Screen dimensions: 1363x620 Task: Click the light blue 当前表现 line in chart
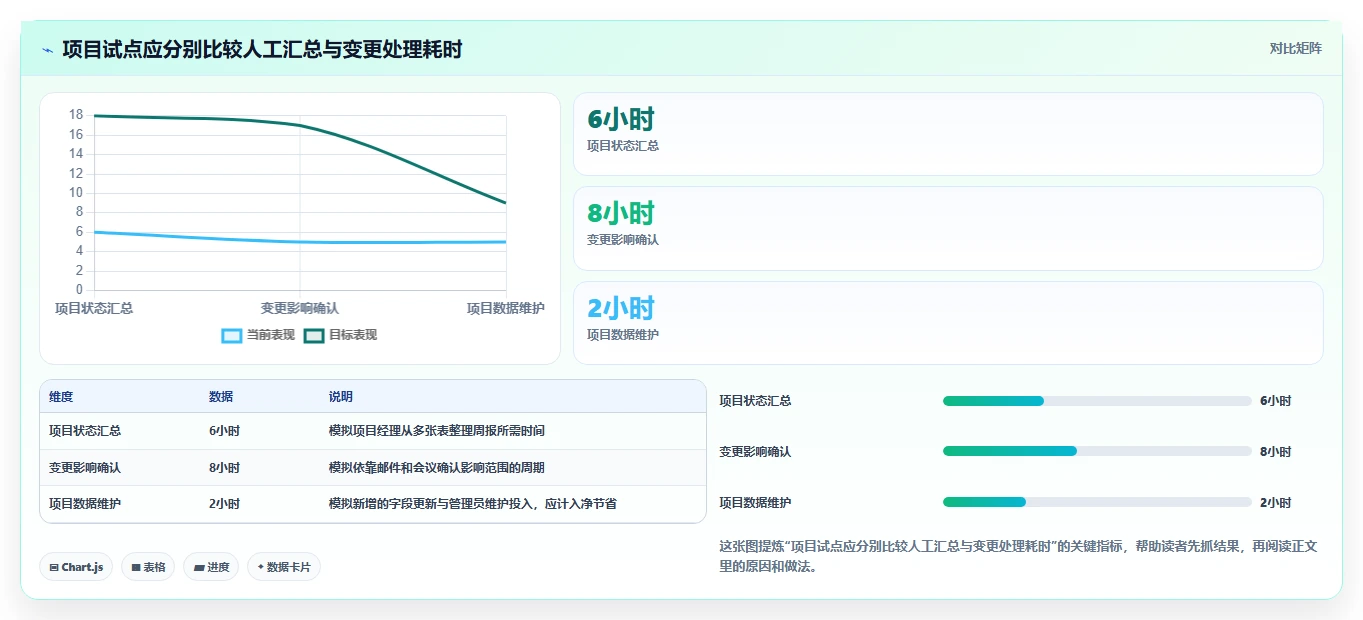[300, 241]
